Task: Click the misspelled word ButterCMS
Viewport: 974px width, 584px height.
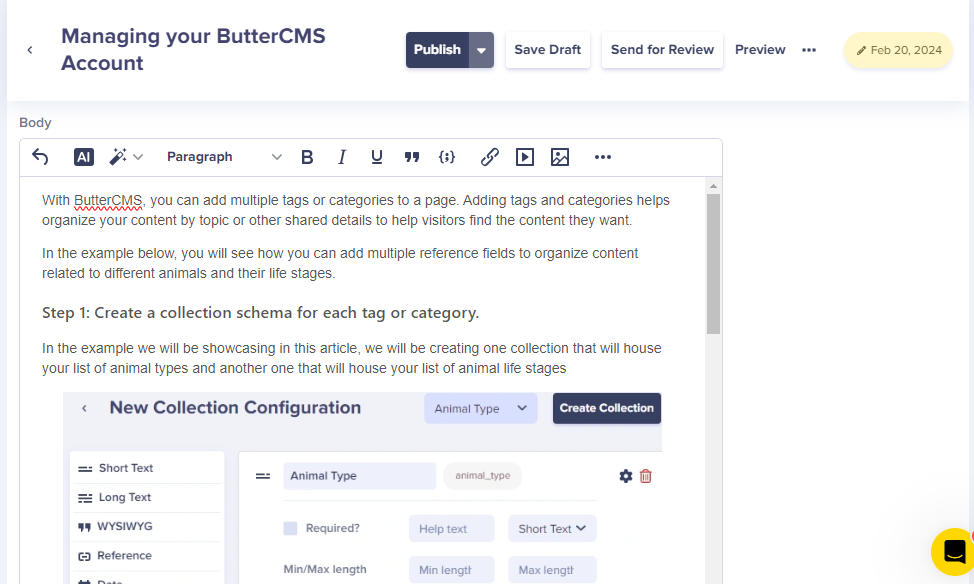Action: (108, 201)
